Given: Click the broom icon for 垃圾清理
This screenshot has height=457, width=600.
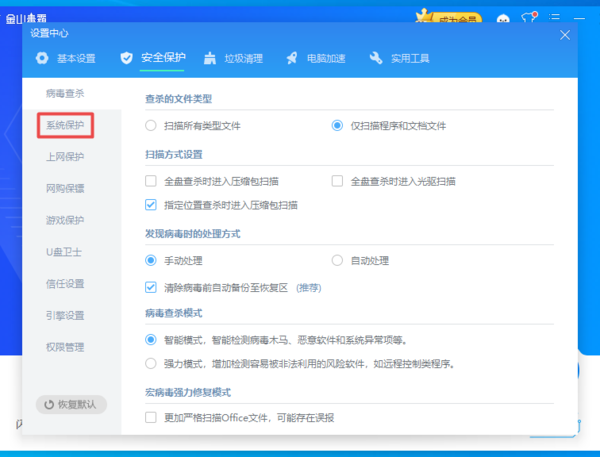Looking at the screenshot, I should tap(209, 58).
